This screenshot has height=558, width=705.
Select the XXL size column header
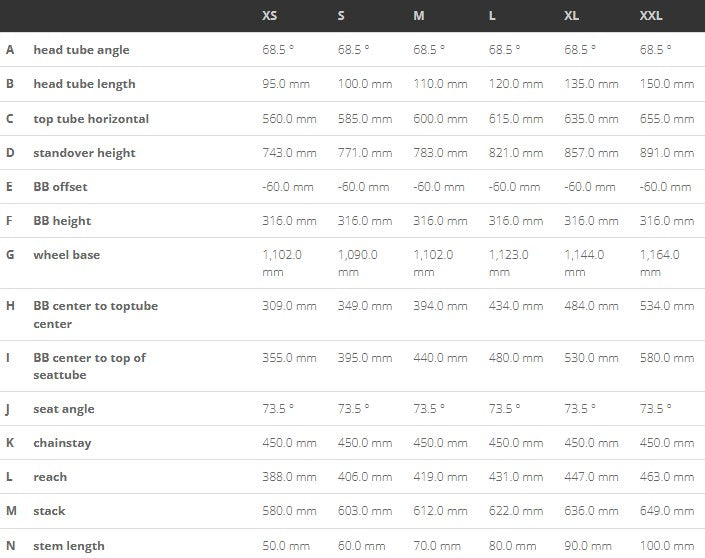coord(651,17)
